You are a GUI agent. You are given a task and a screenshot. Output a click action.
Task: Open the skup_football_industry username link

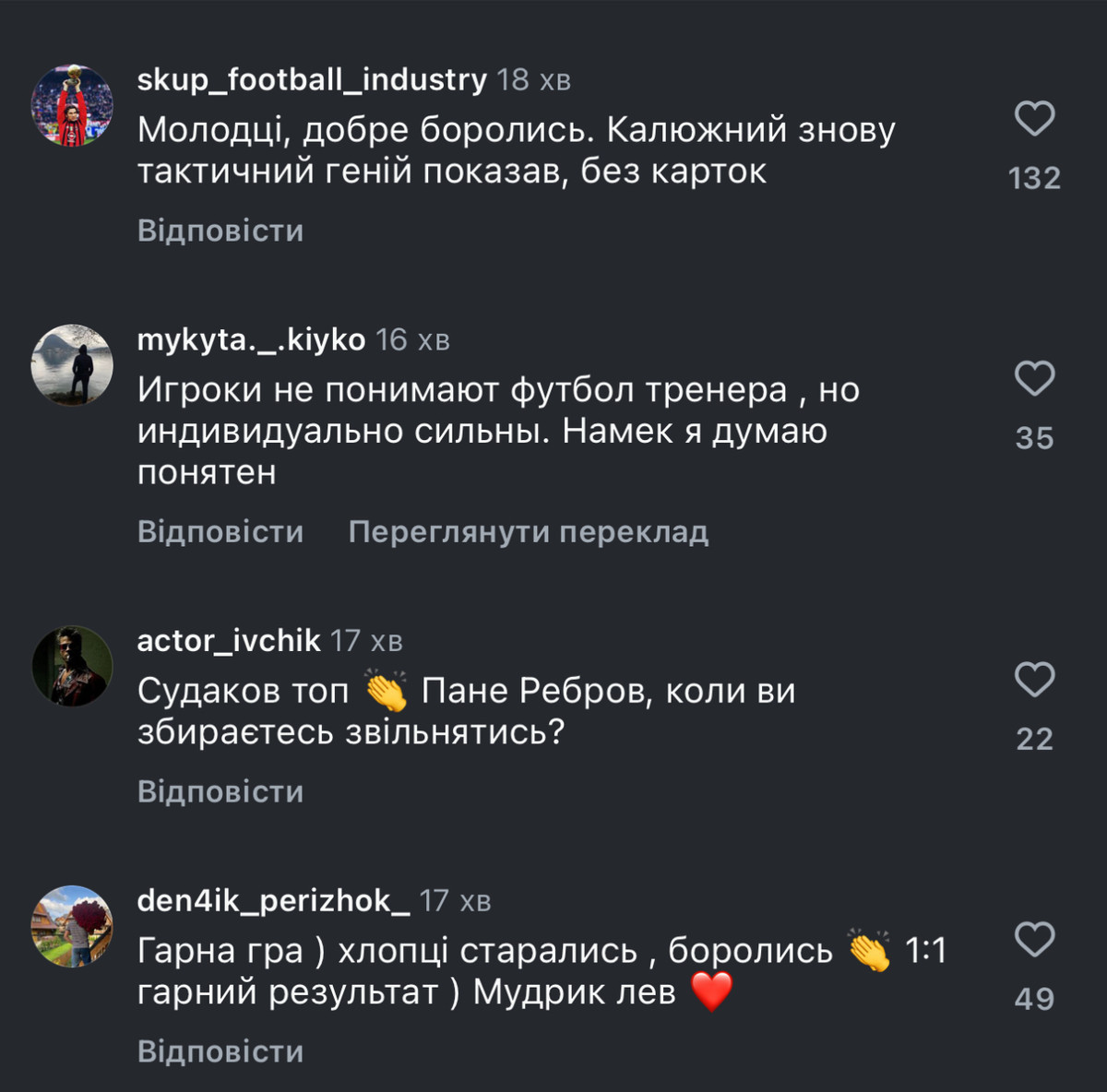pyautogui.click(x=312, y=80)
